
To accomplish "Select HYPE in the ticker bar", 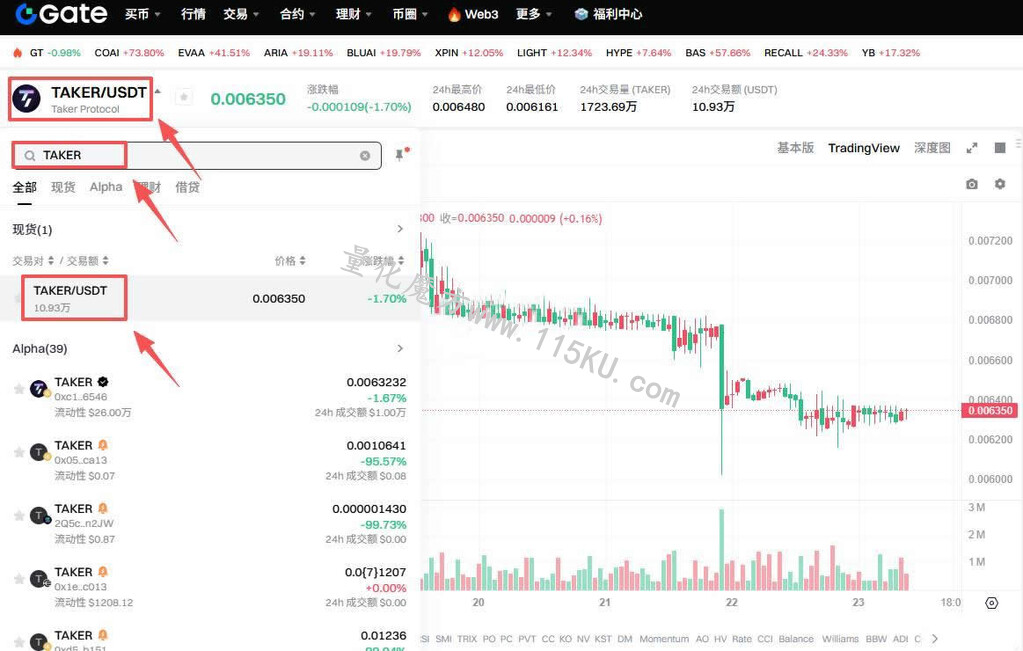I will click(x=638, y=53).
